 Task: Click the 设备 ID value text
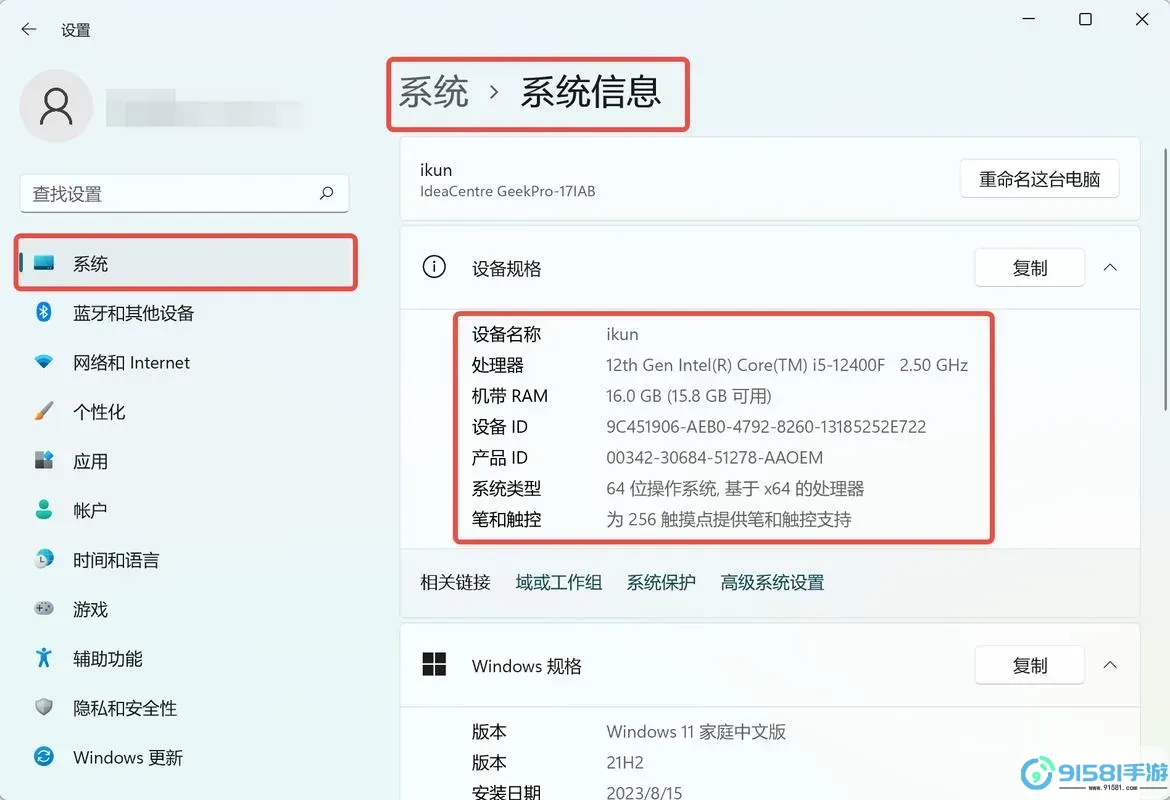766,427
